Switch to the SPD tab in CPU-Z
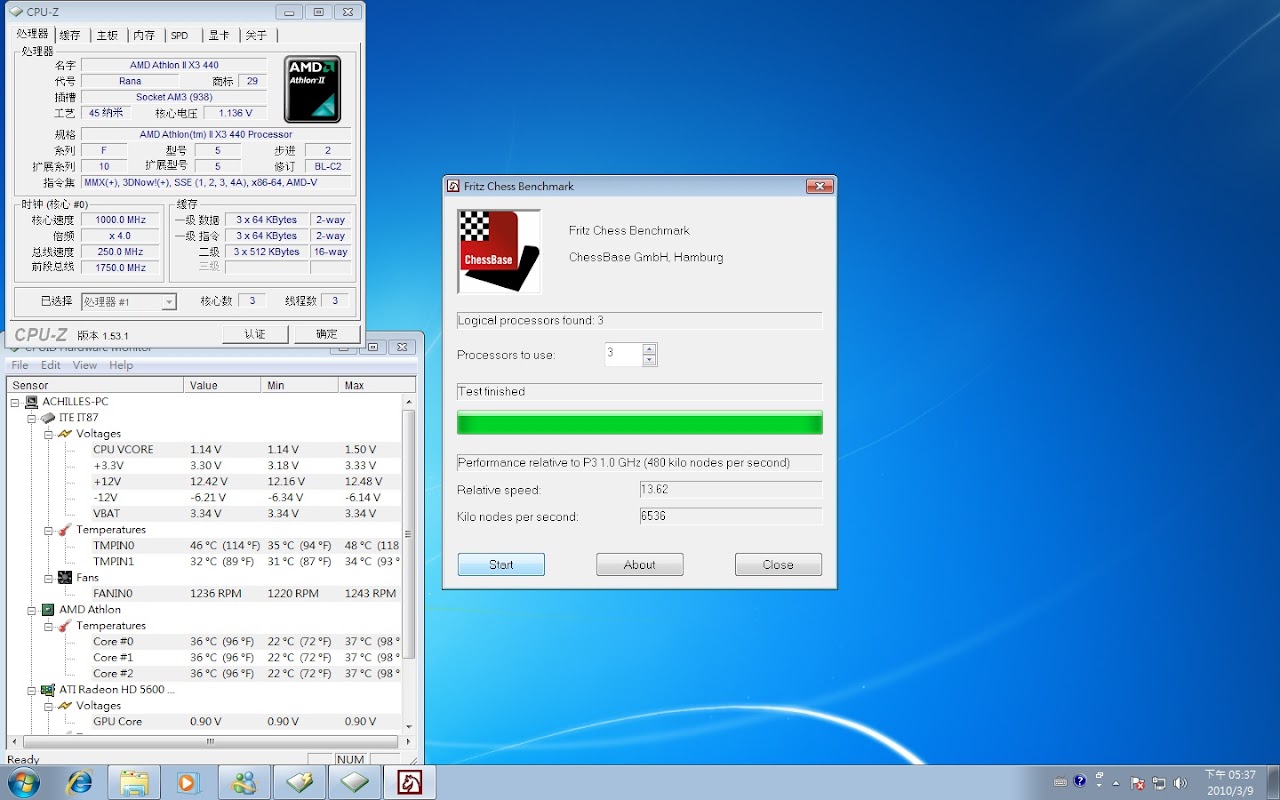 179,35
